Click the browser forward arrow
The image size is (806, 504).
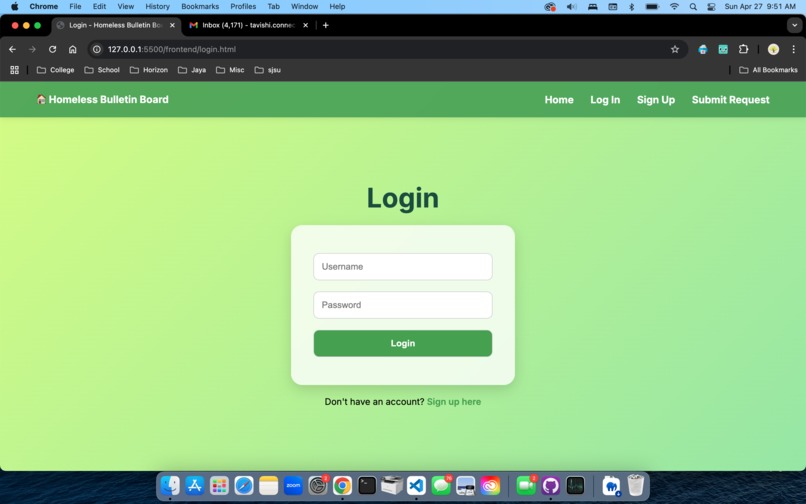click(x=32, y=49)
